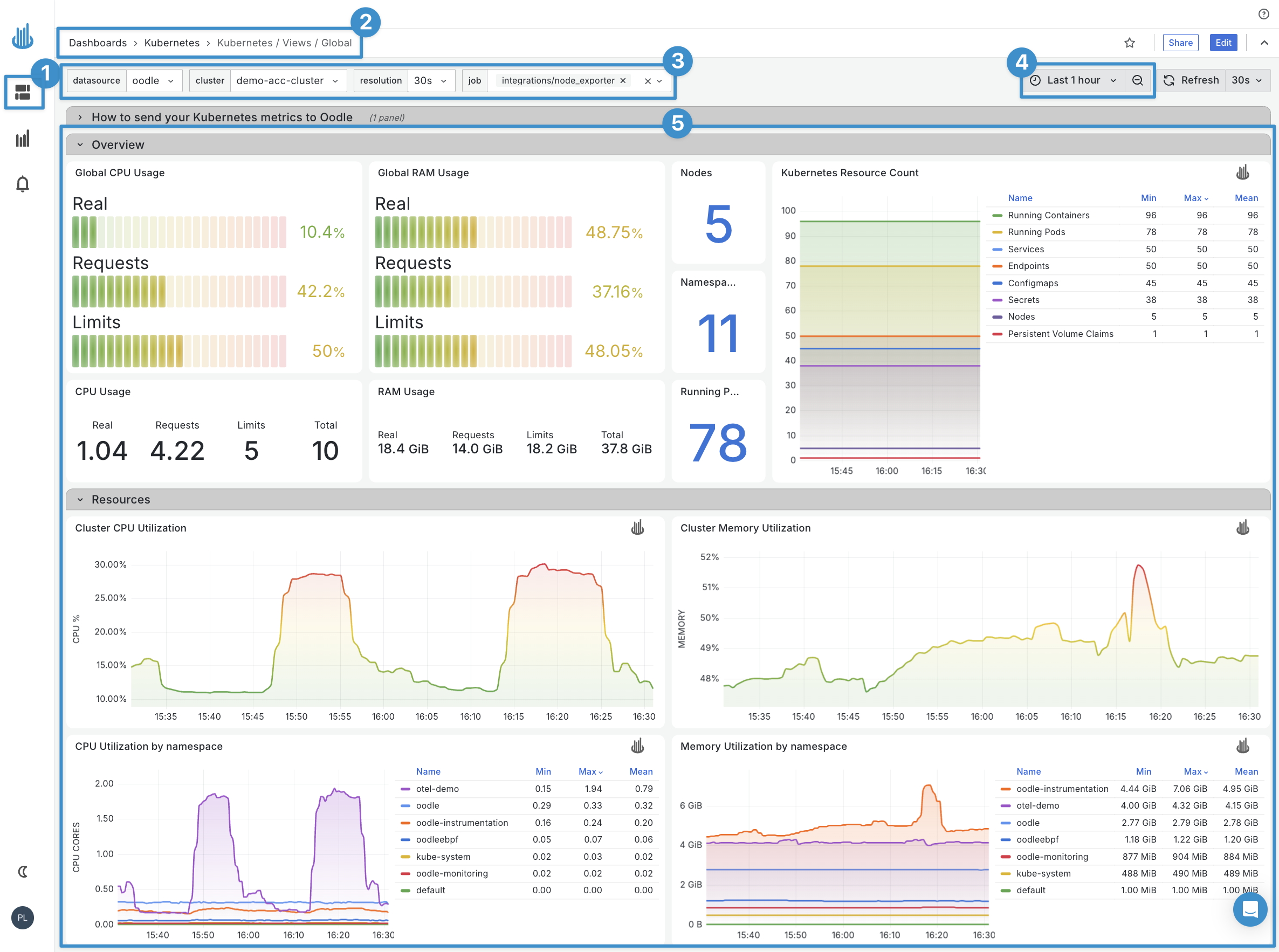Sort Resource Count legend by Mean
The image size is (1279, 952).
(1246, 198)
